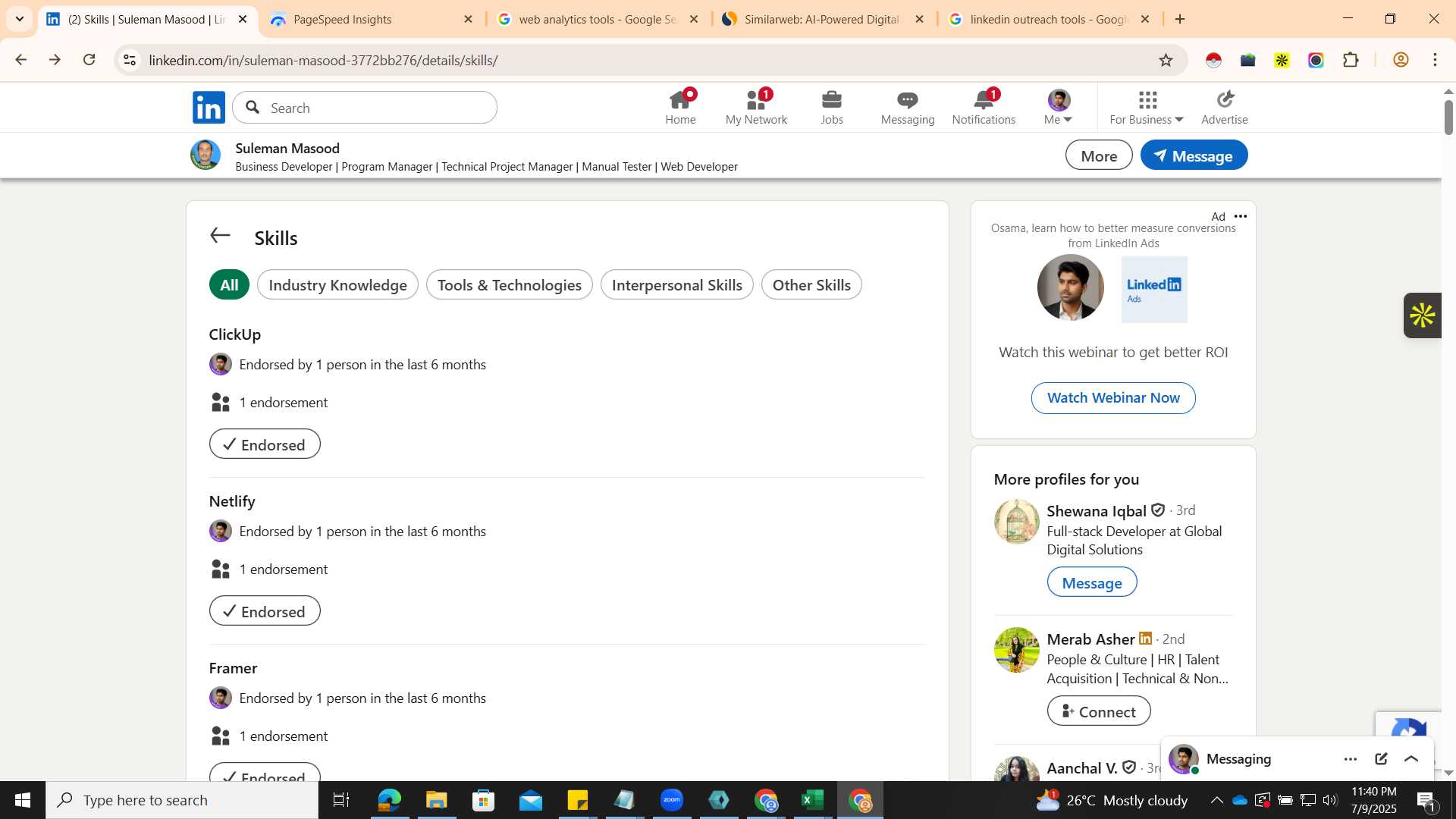Open the LinkedIn home logo
Viewport: 1456px width, 819px height.
point(209,107)
